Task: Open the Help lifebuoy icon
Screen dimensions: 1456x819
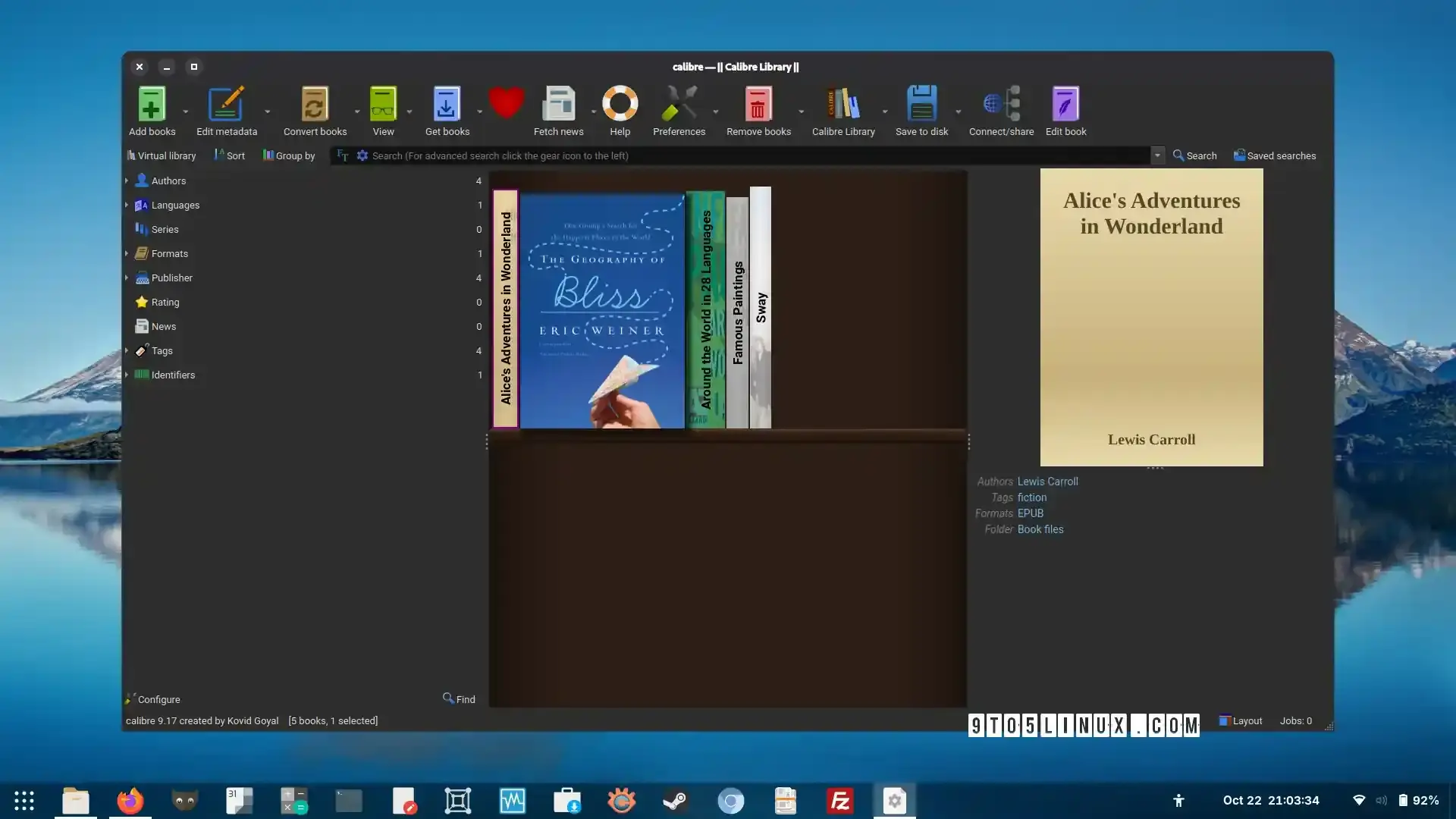Action: coord(620,104)
